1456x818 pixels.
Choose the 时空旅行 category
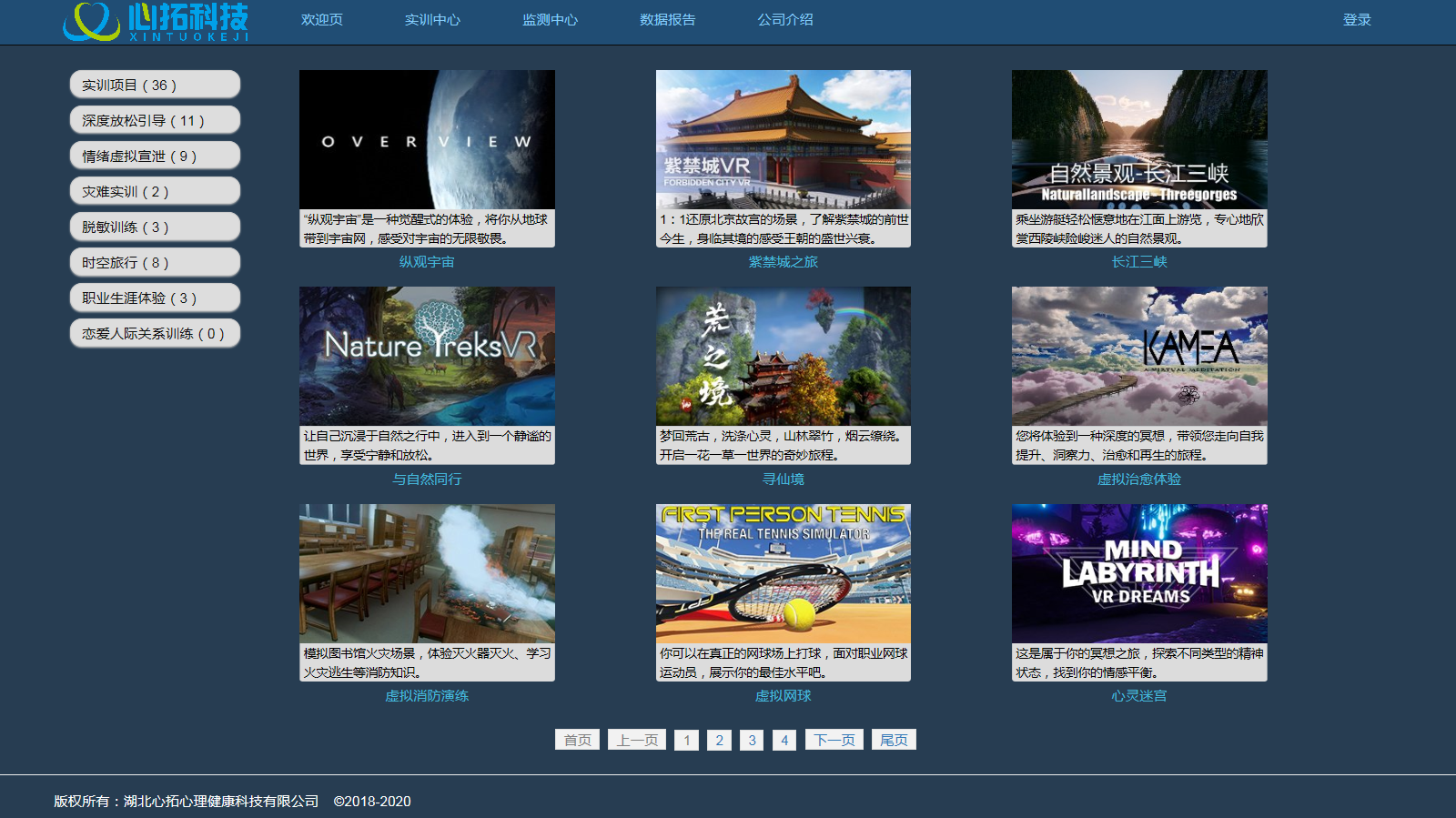pos(155,262)
